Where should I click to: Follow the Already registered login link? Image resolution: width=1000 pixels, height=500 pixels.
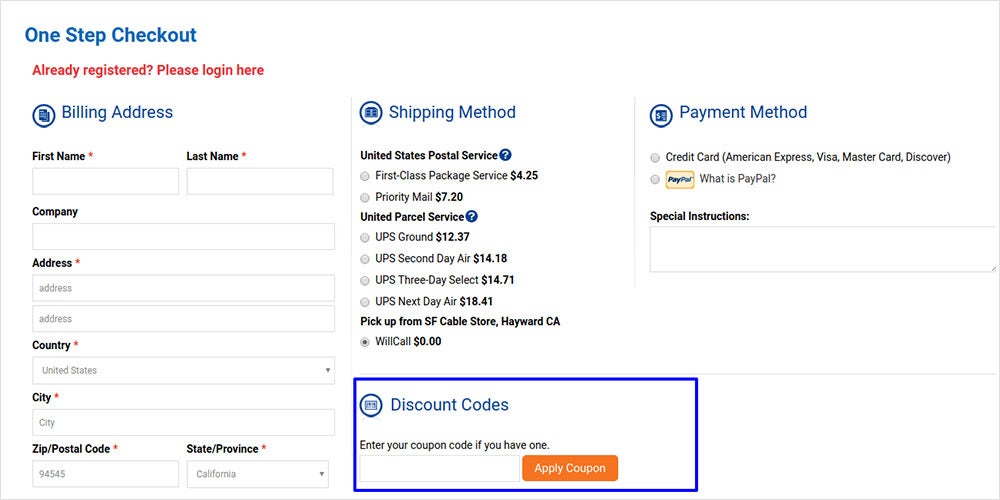tap(148, 70)
